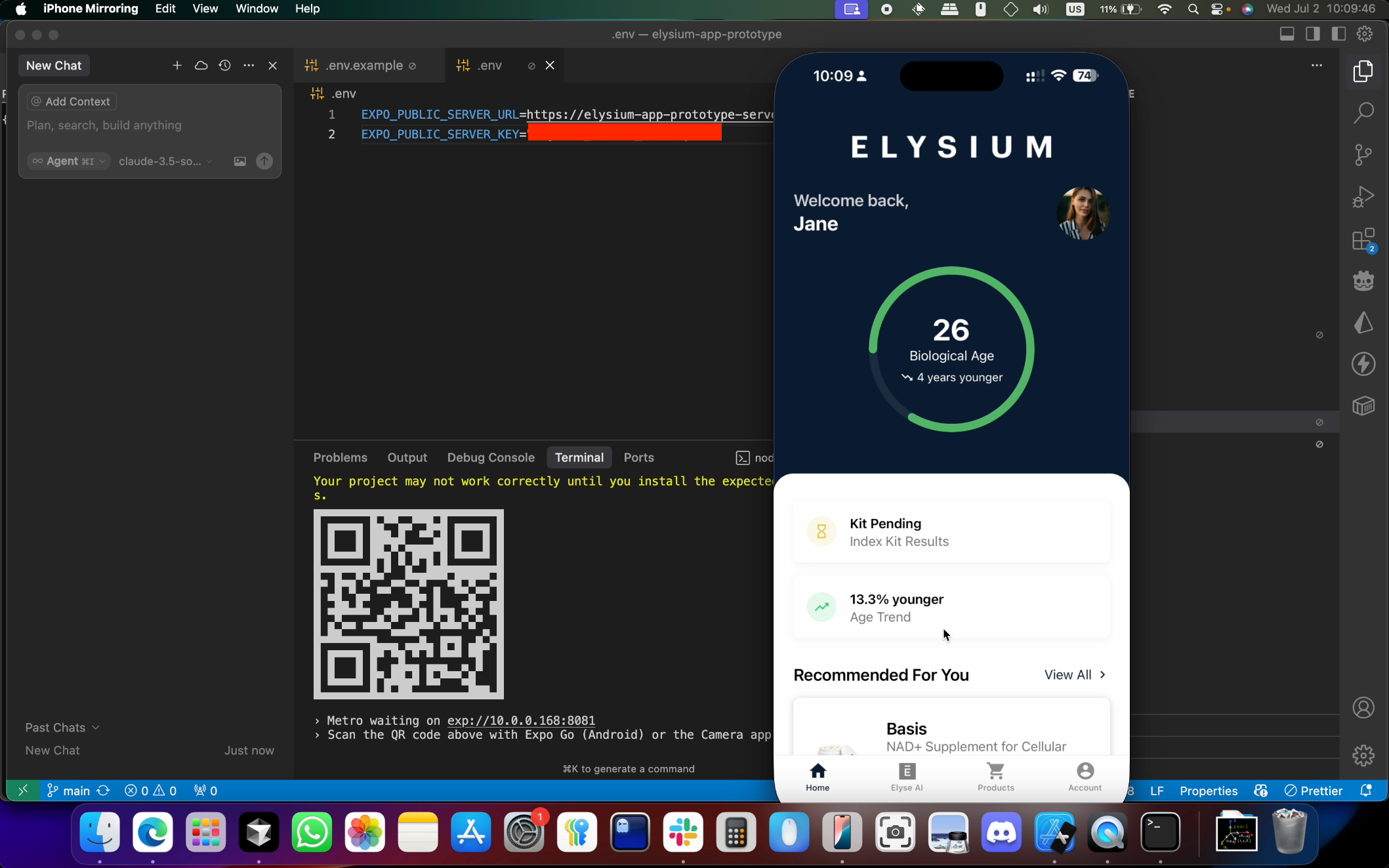
Task: Send the chat prompt with arrow button
Action: (x=264, y=161)
